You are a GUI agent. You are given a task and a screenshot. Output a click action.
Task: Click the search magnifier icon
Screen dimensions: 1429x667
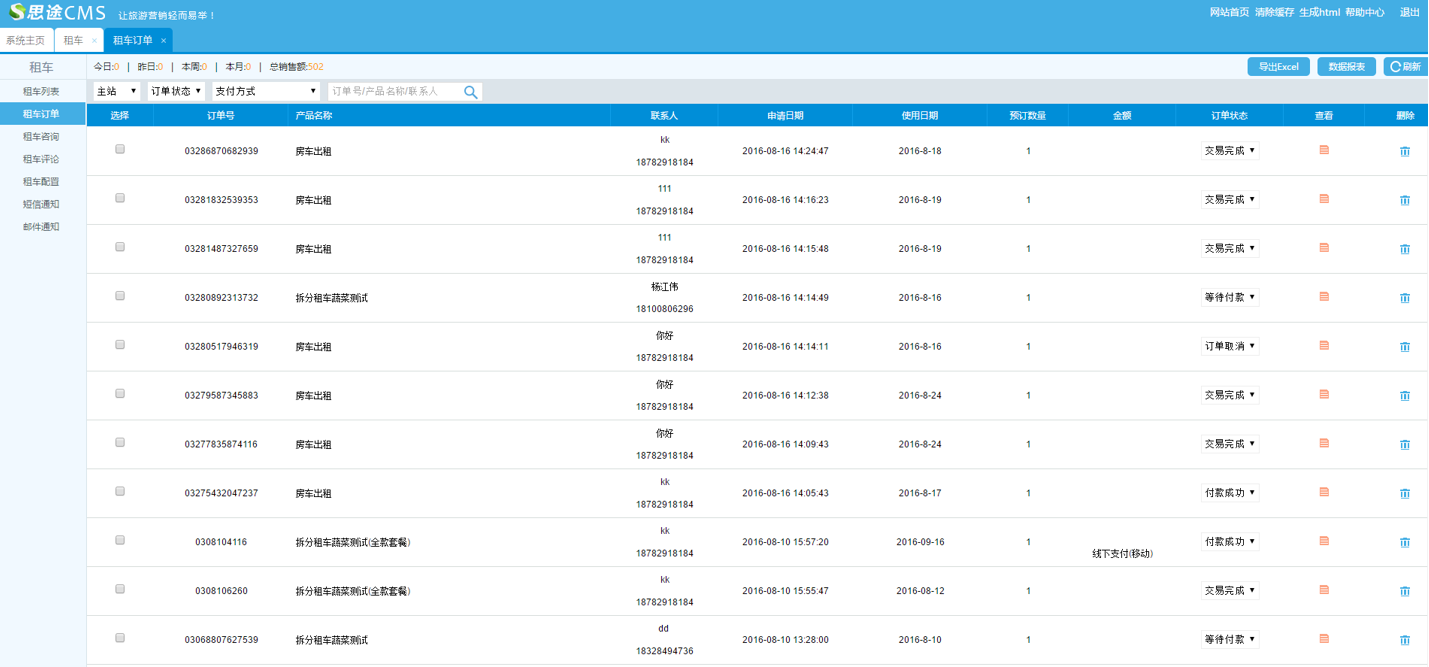pos(470,92)
